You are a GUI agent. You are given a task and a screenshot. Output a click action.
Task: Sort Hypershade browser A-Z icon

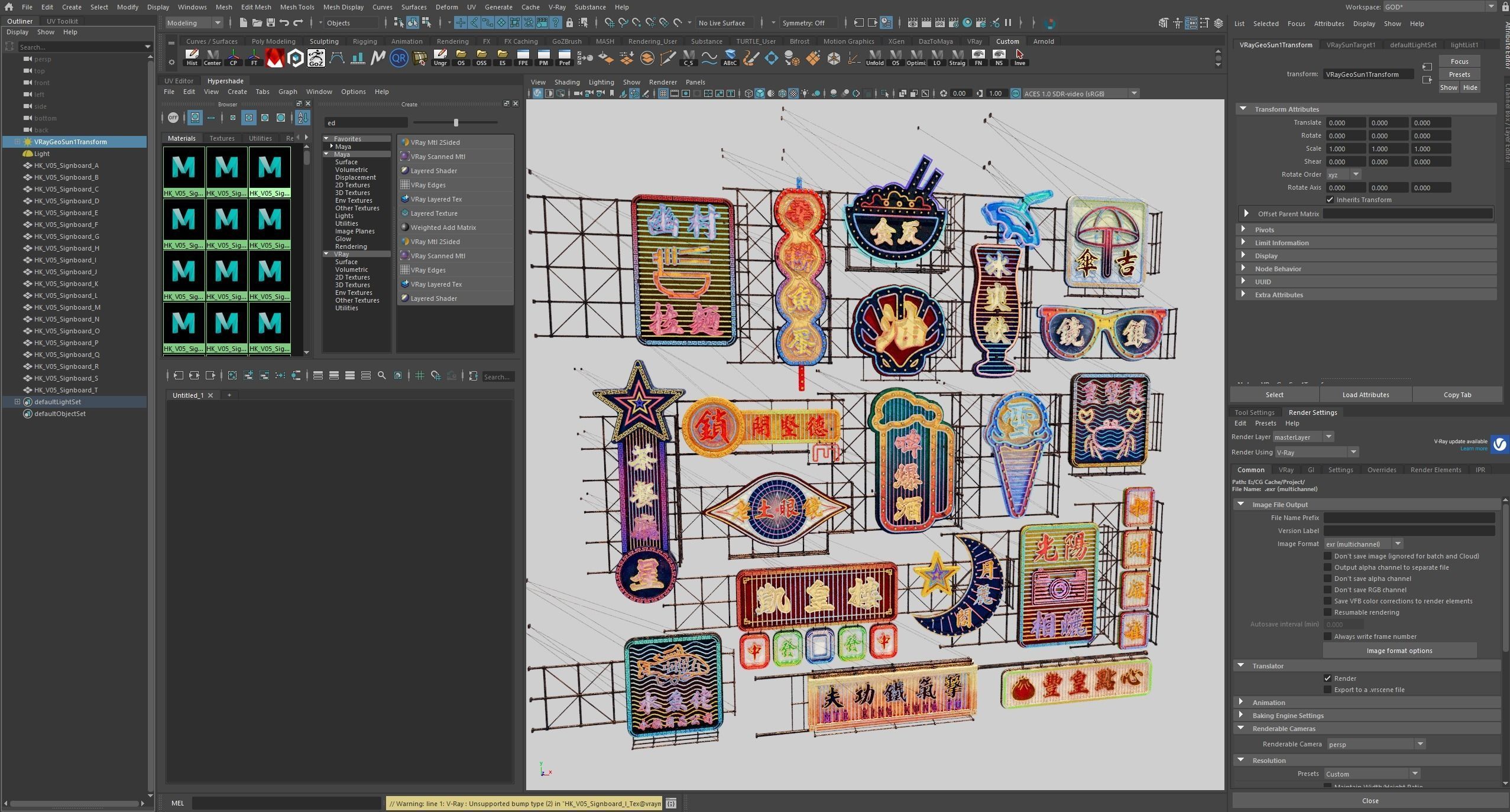[x=303, y=118]
